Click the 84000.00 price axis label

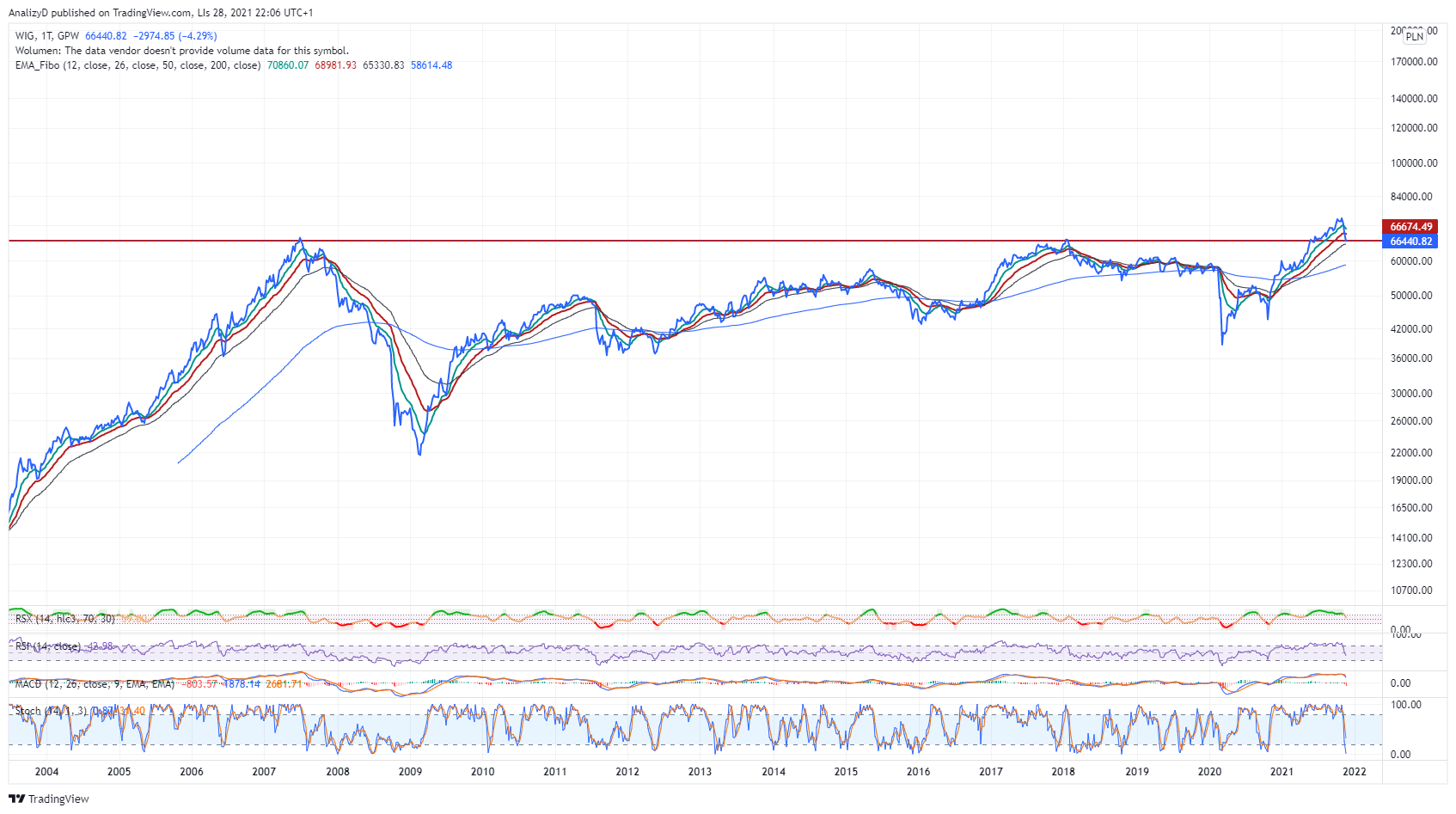point(1412,197)
